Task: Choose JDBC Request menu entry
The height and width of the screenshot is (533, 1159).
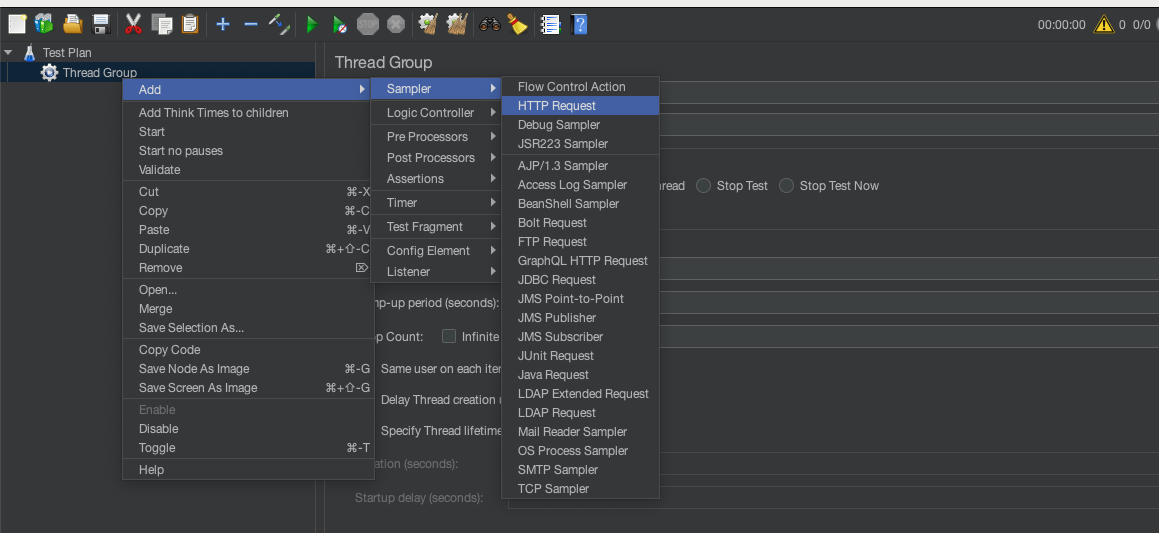Action: coord(580,279)
